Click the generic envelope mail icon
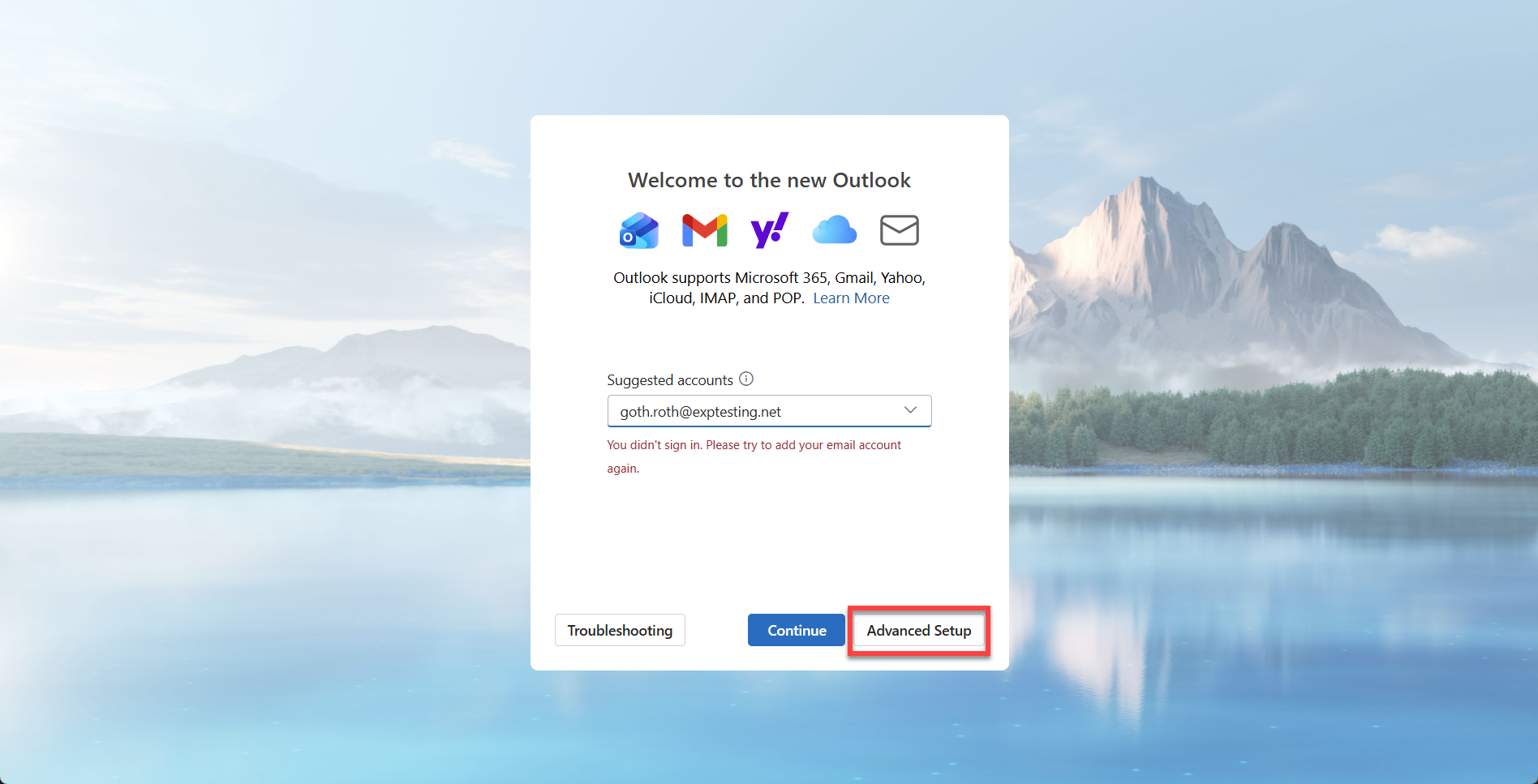 [899, 230]
